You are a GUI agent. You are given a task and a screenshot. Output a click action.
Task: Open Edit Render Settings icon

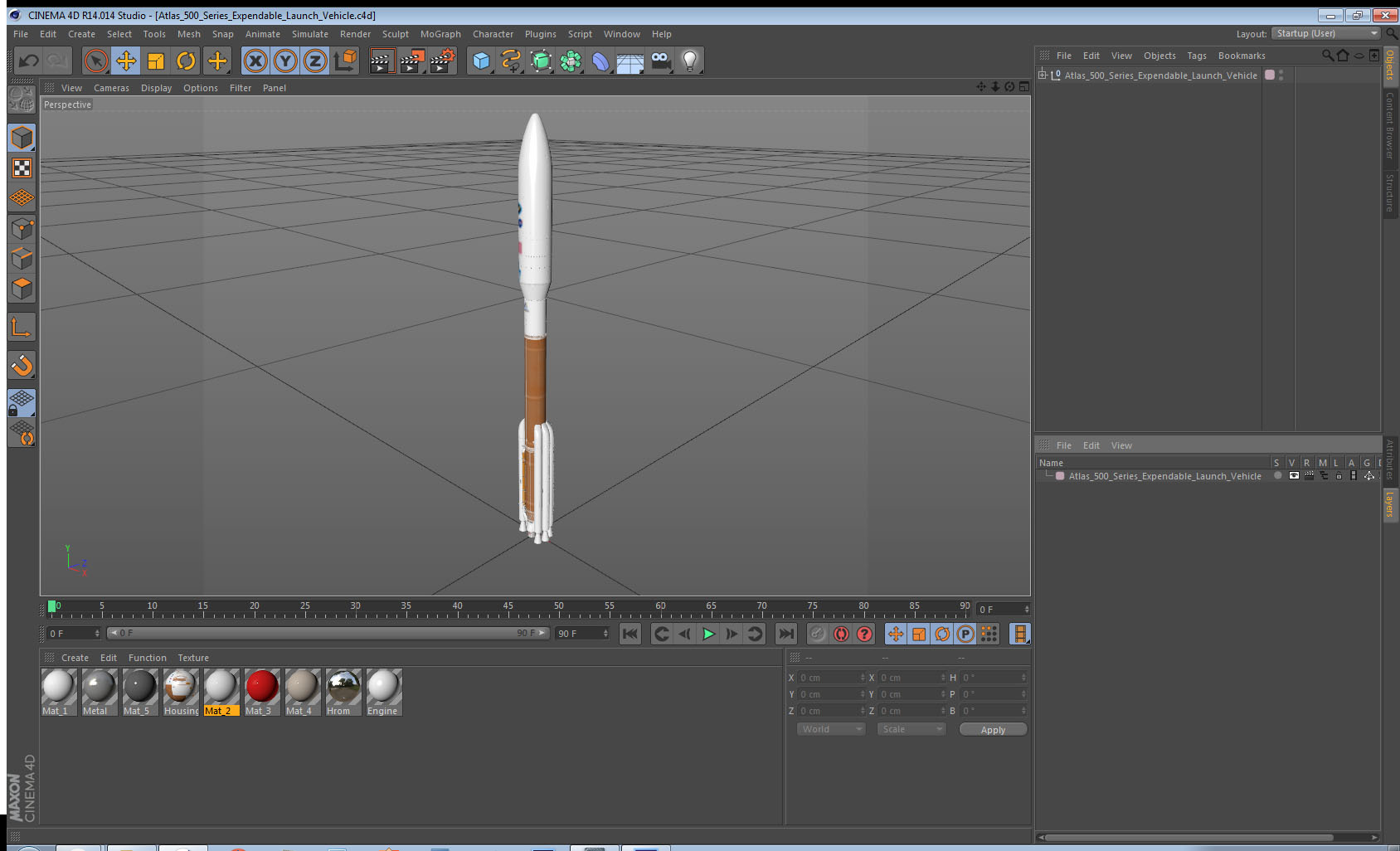443,61
